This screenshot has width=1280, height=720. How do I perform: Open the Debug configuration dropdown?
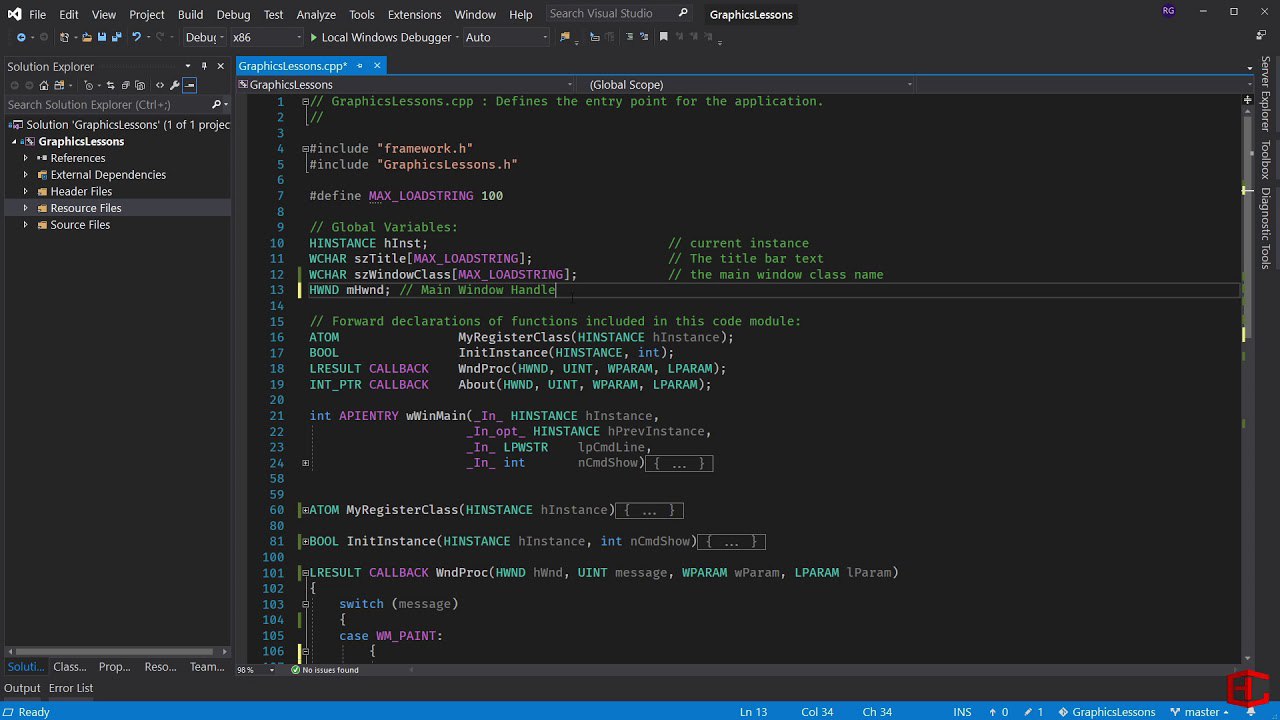205,37
